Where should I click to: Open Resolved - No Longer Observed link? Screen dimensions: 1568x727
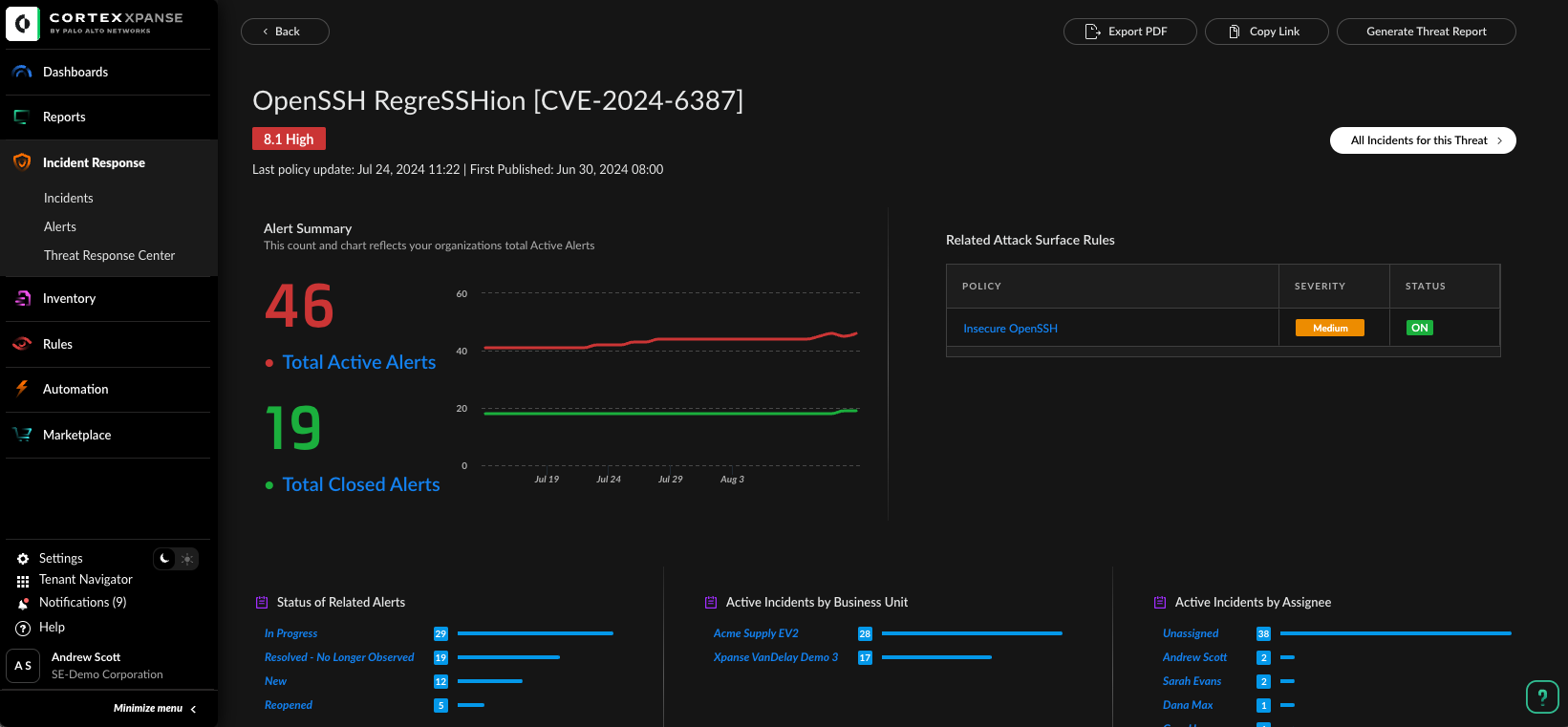tap(339, 657)
